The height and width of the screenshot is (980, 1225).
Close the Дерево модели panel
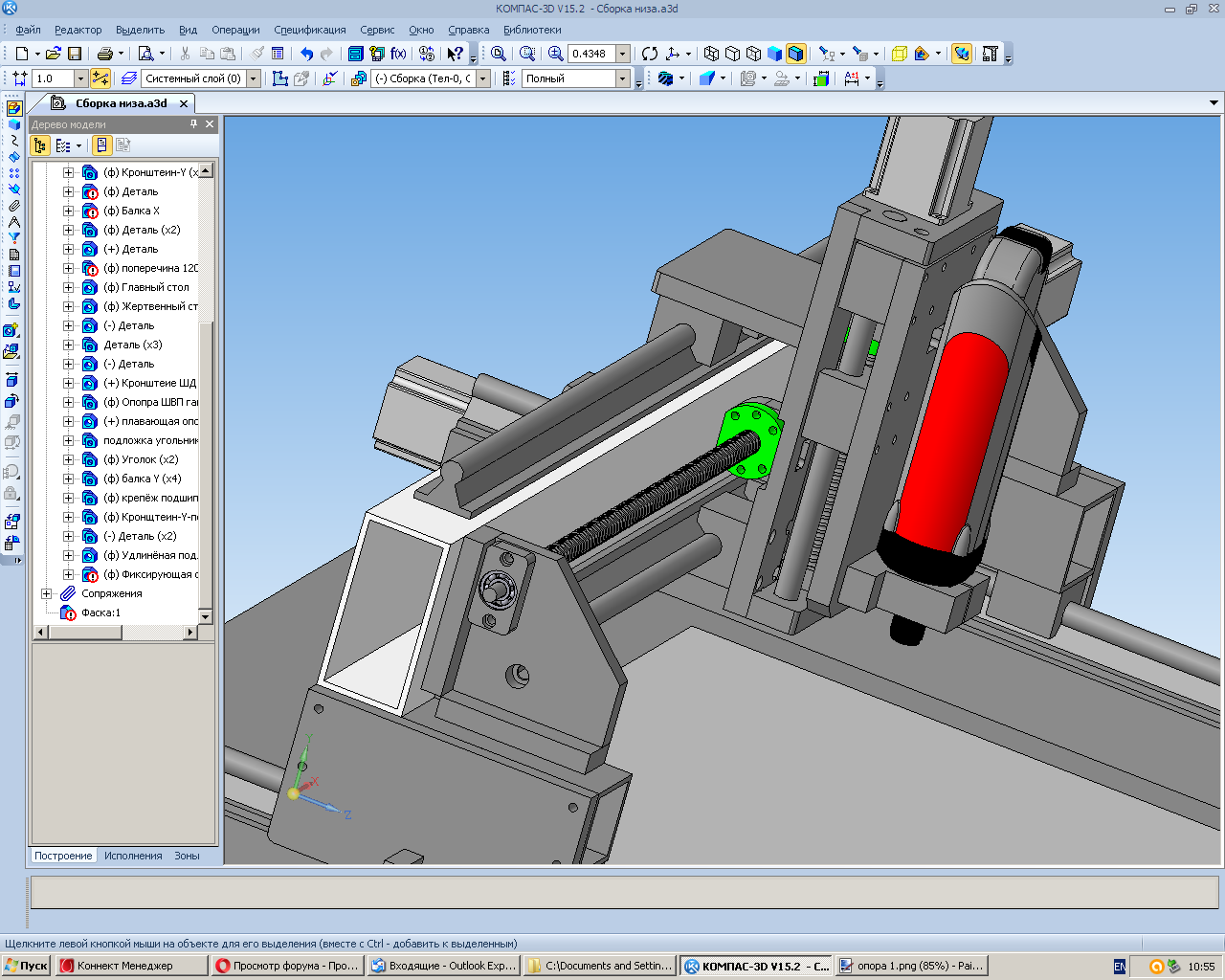[210, 124]
